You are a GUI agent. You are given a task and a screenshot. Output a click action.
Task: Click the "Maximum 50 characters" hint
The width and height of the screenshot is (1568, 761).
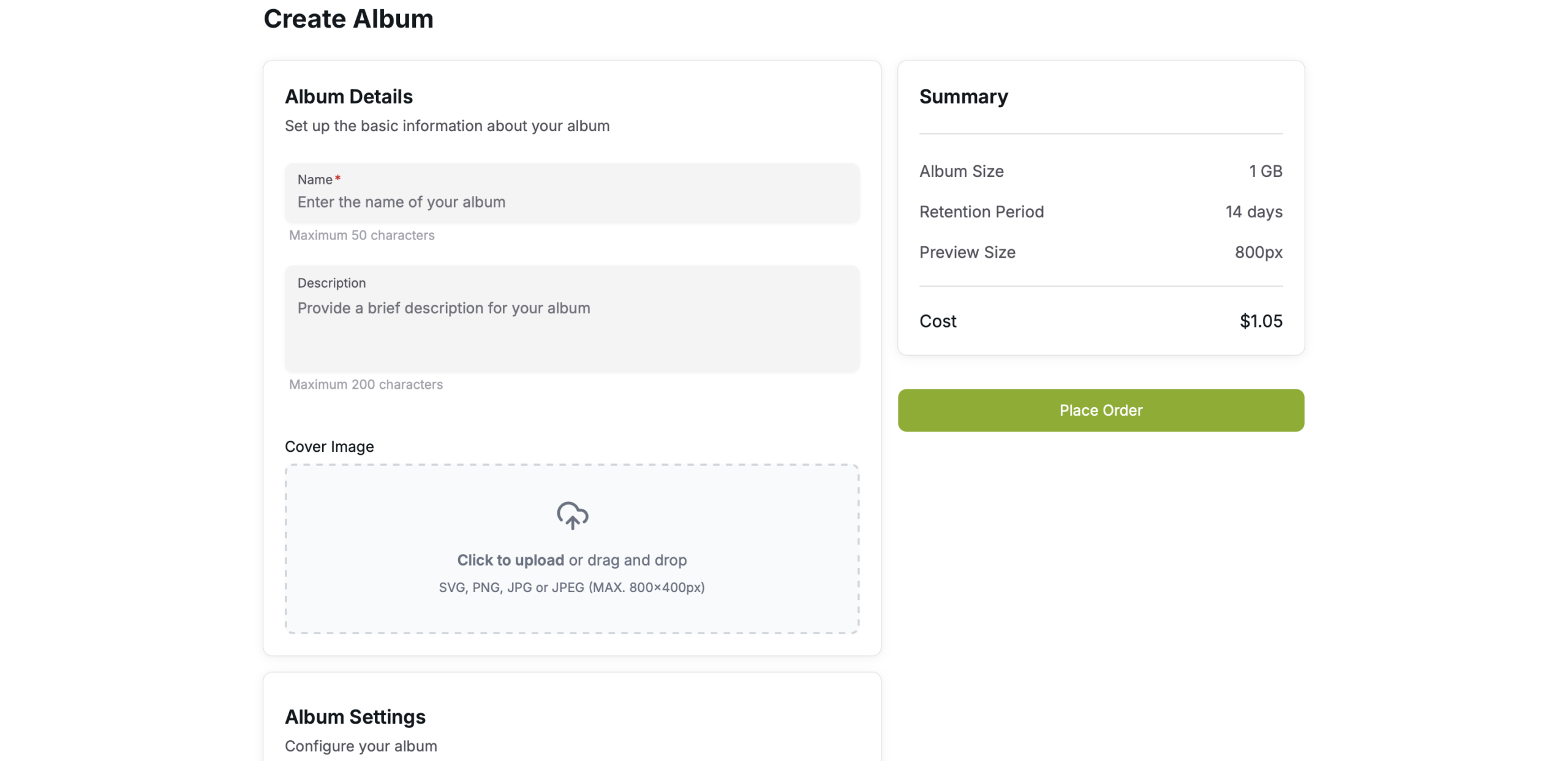361,236
